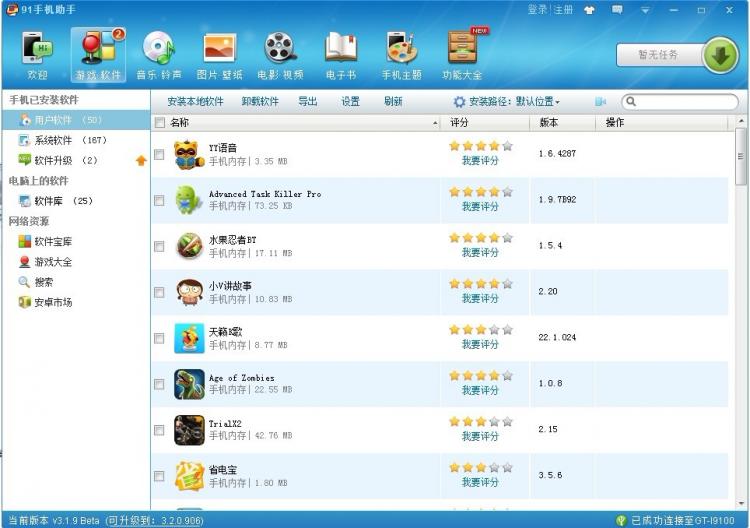Sort by the 版本 column header

[x=562, y=122]
